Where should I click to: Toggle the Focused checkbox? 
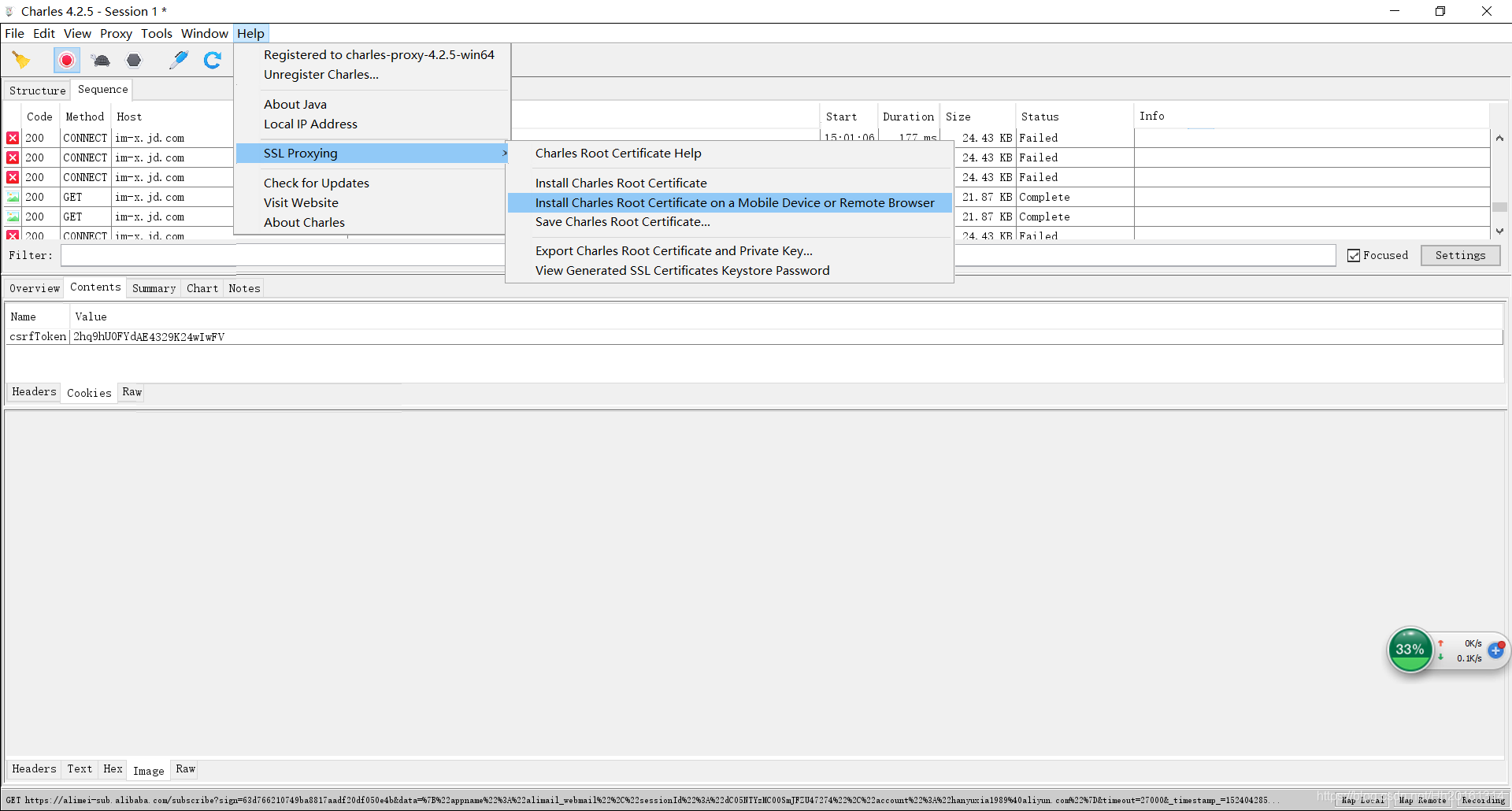[1354, 255]
